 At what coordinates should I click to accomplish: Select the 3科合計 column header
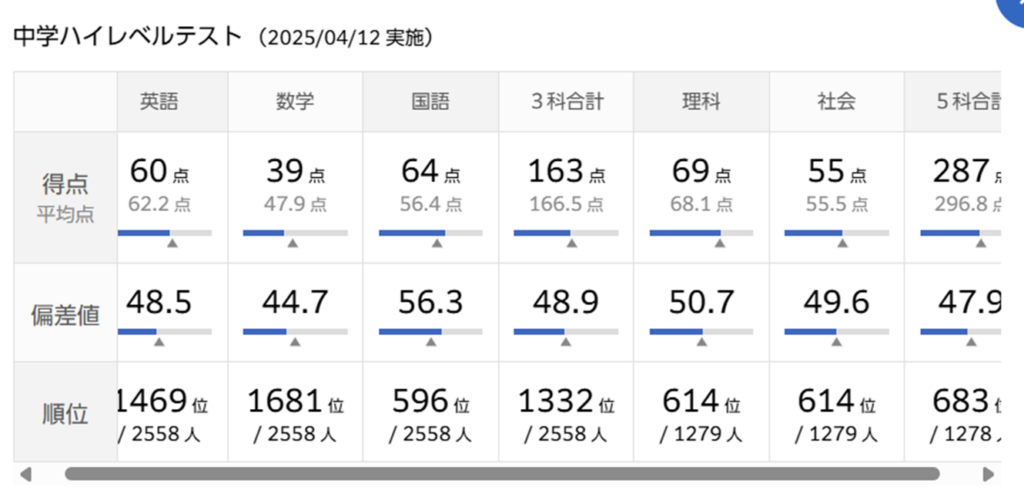(566, 101)
